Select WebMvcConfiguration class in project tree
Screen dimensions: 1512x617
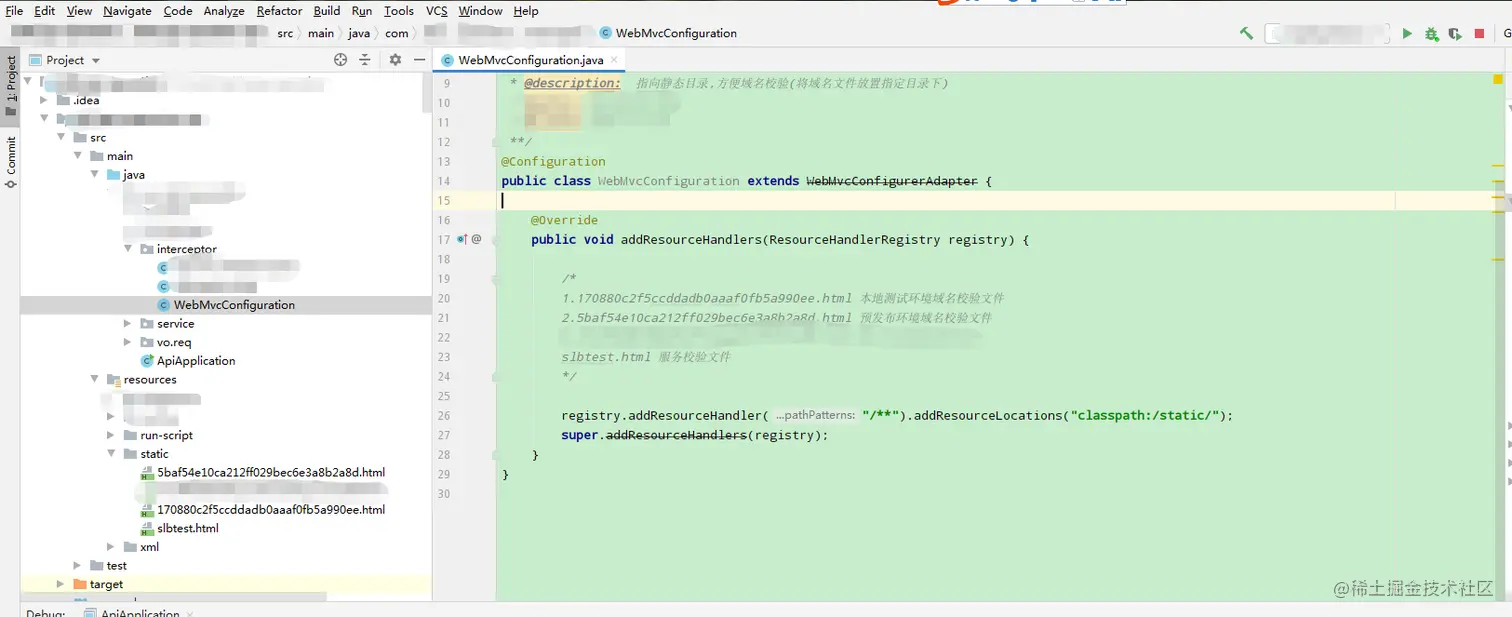click(226, 305)
